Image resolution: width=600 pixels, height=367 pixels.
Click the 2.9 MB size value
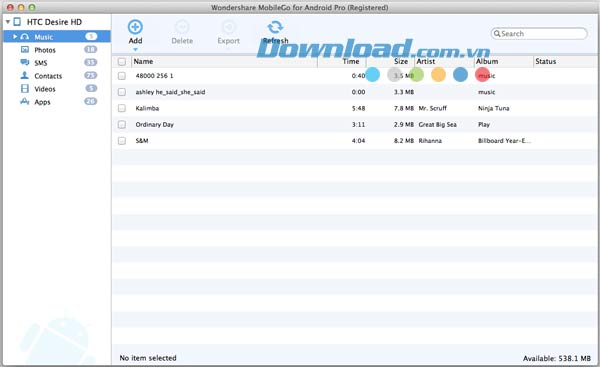404,124
